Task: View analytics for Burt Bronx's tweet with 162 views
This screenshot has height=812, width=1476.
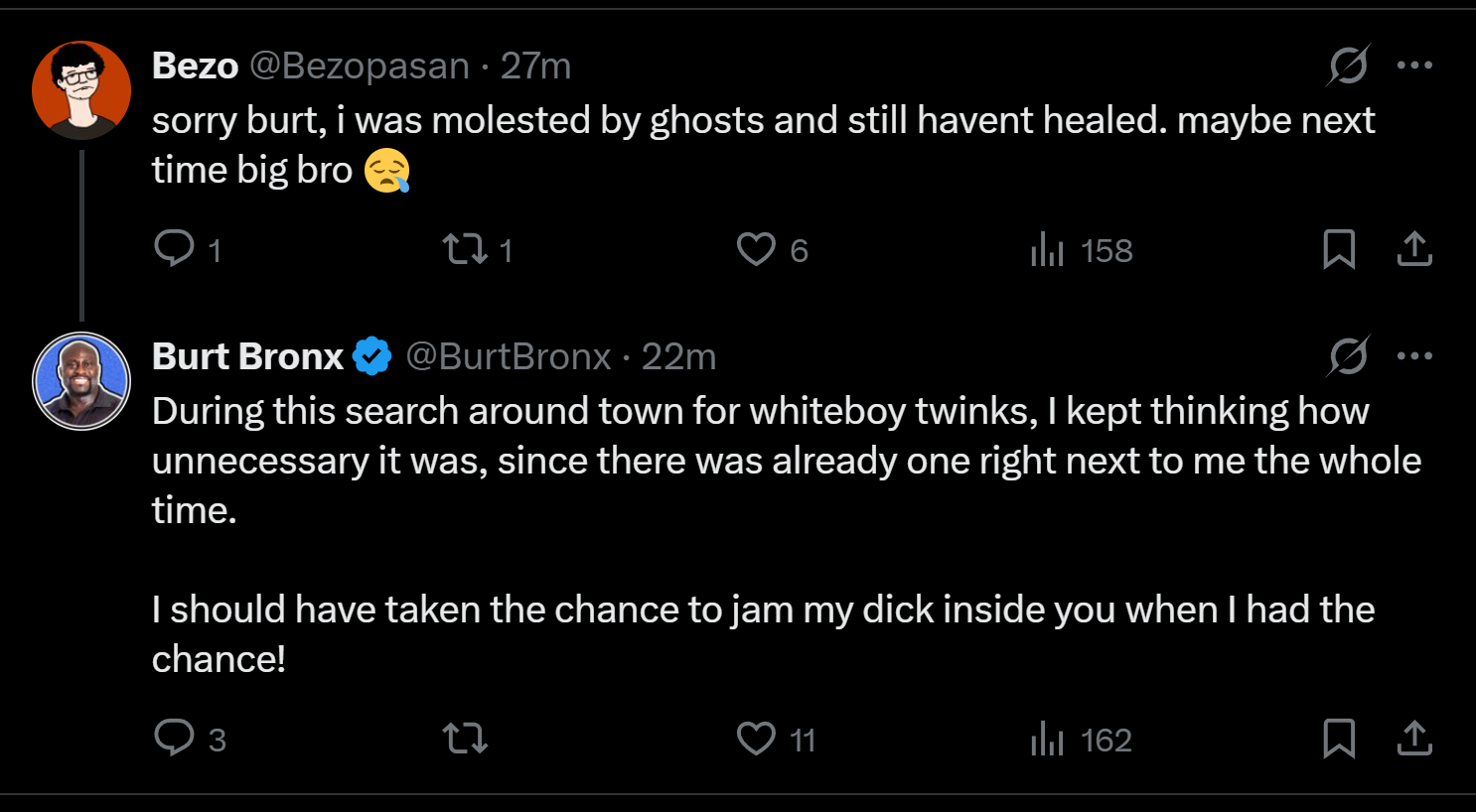Action: click(1047, 739)
